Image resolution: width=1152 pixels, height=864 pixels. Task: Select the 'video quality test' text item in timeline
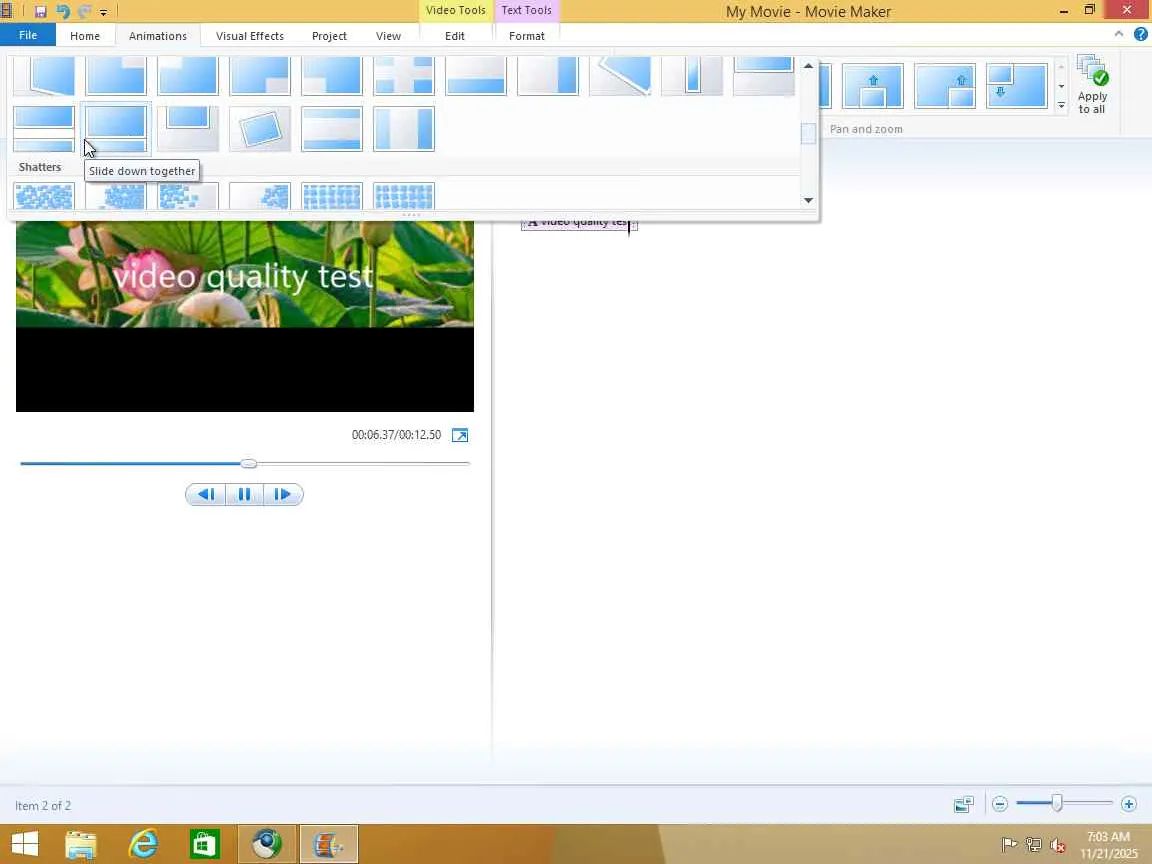click(579, 223)
